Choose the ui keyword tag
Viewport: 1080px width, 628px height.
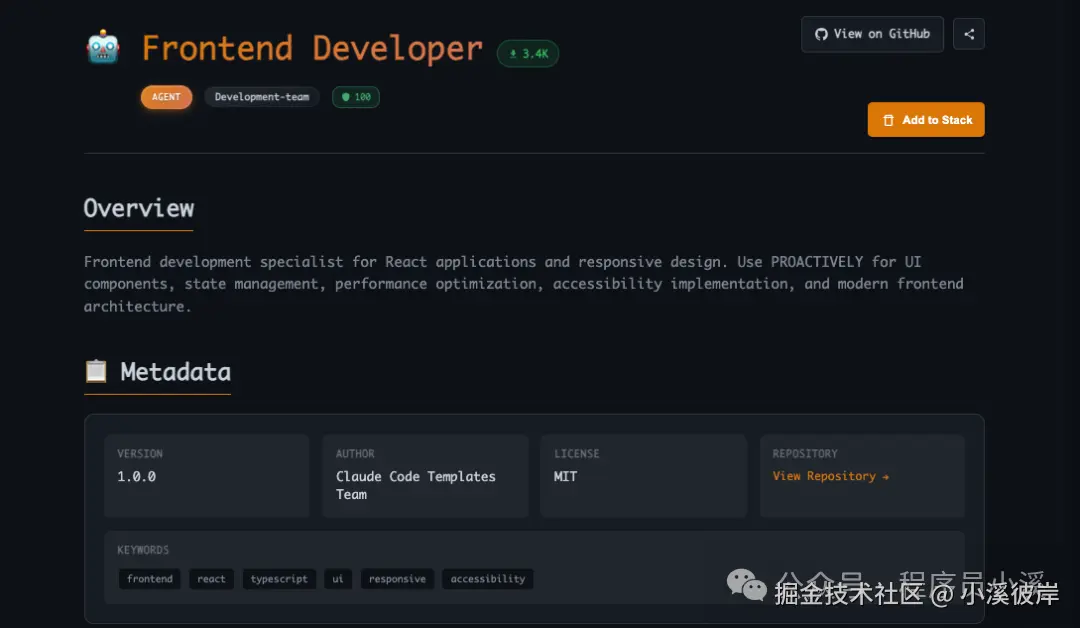pos(338,579)
